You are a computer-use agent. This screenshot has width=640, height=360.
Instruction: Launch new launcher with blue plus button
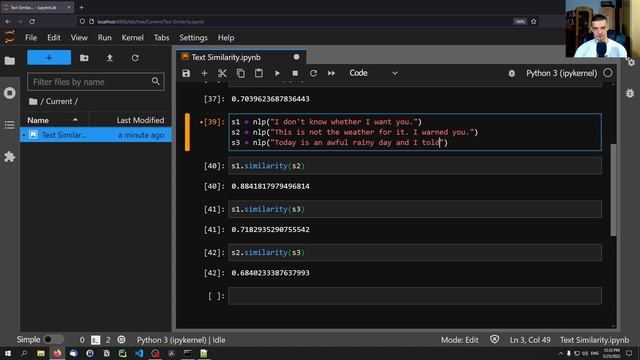click(49, 58)
